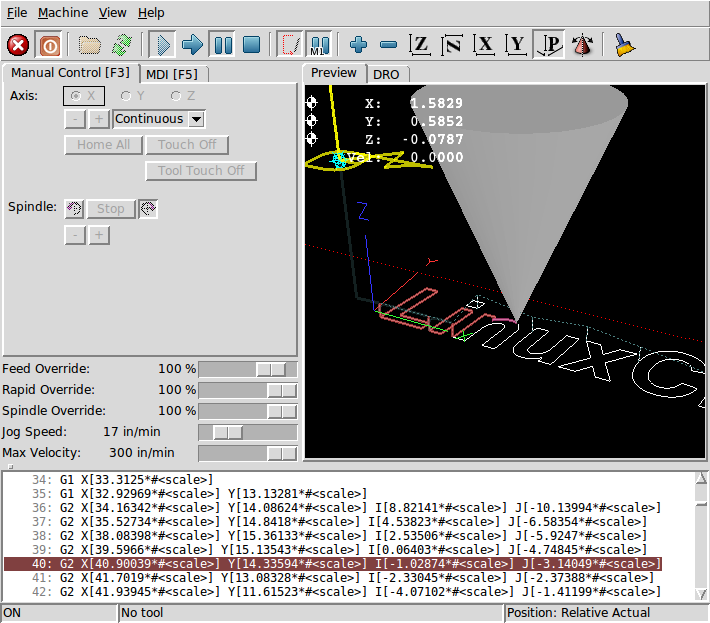Switch to top Z view
This screenshot has width=710, height=623.
pos(420,45)
